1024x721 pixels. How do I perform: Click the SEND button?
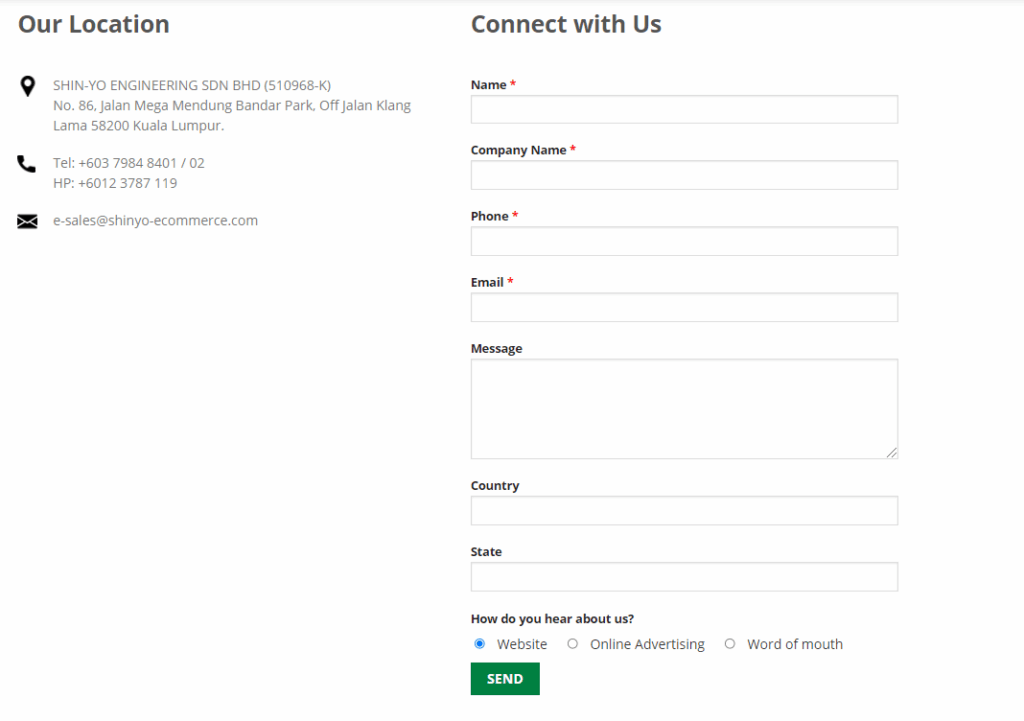coord(504,678)
